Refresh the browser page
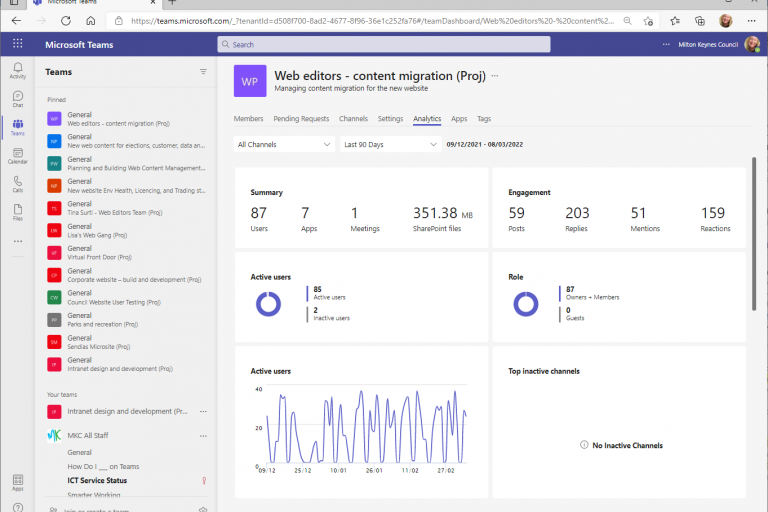 coord(66,21)
